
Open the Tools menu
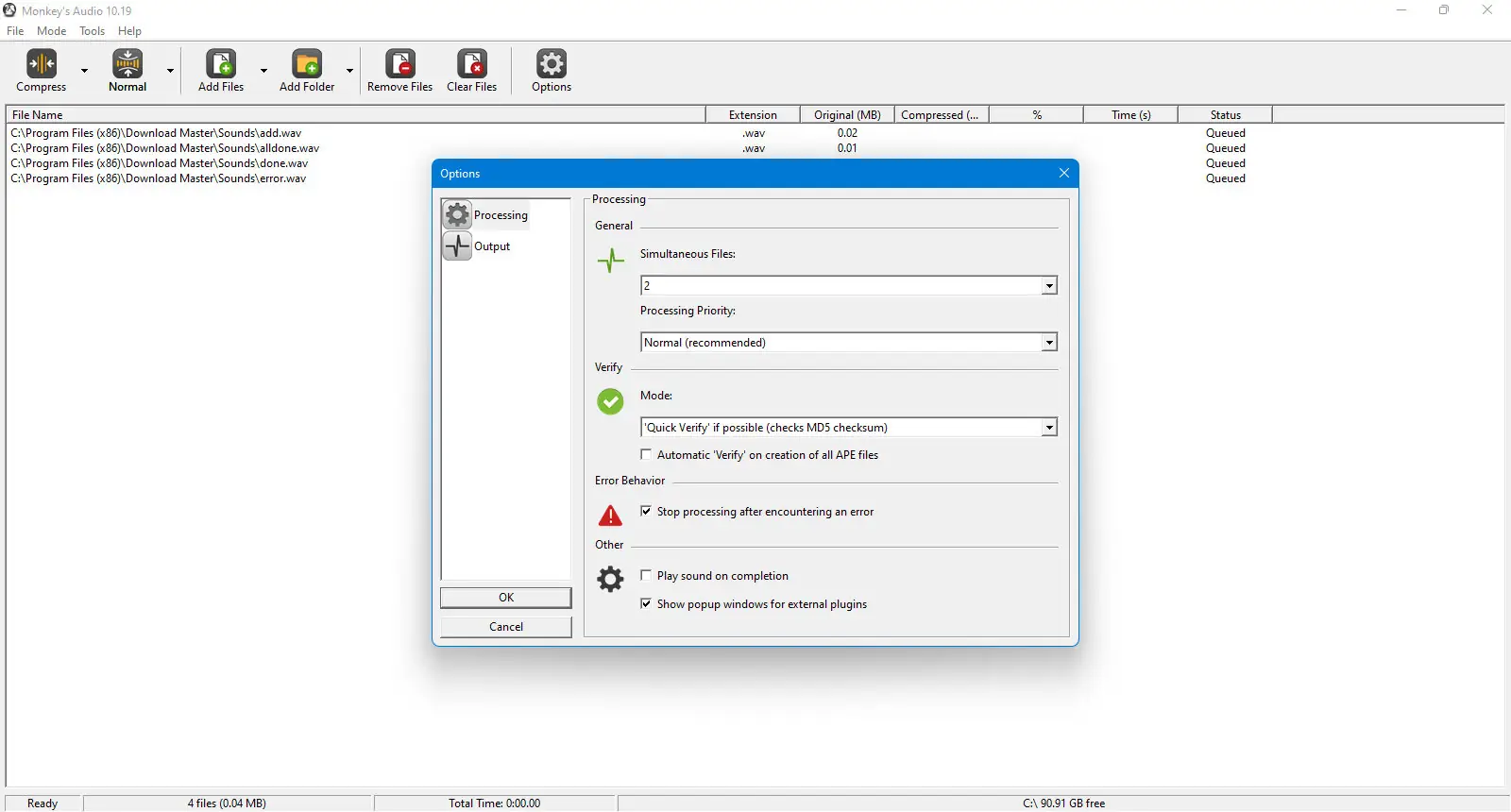point(93,31)
